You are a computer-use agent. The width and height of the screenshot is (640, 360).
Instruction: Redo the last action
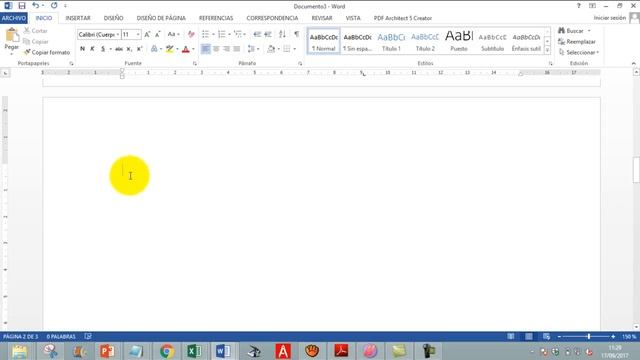pyautogui.click(x=54, y=6)
